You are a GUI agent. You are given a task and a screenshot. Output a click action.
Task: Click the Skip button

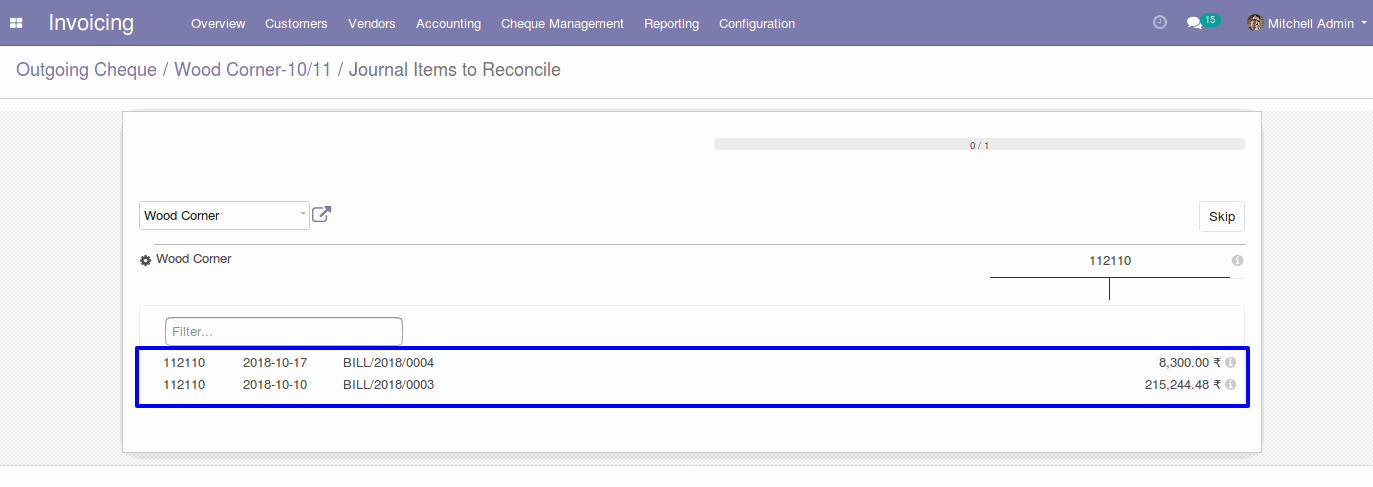[1222, 216]
